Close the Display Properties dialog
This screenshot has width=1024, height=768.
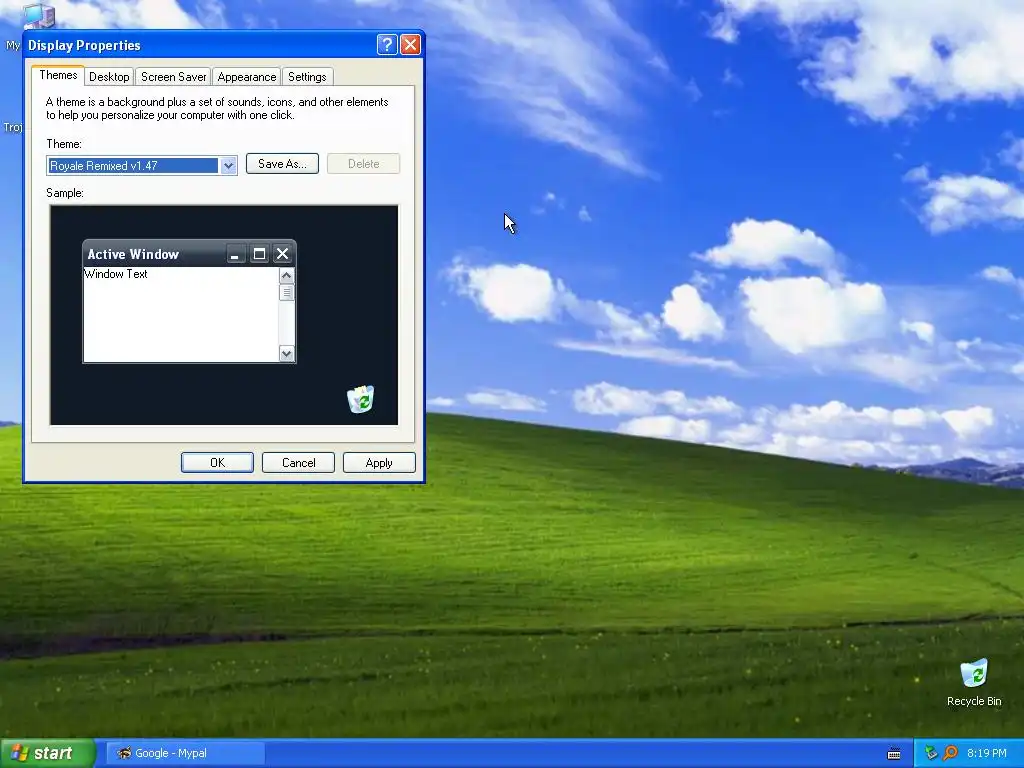[410, 44]
